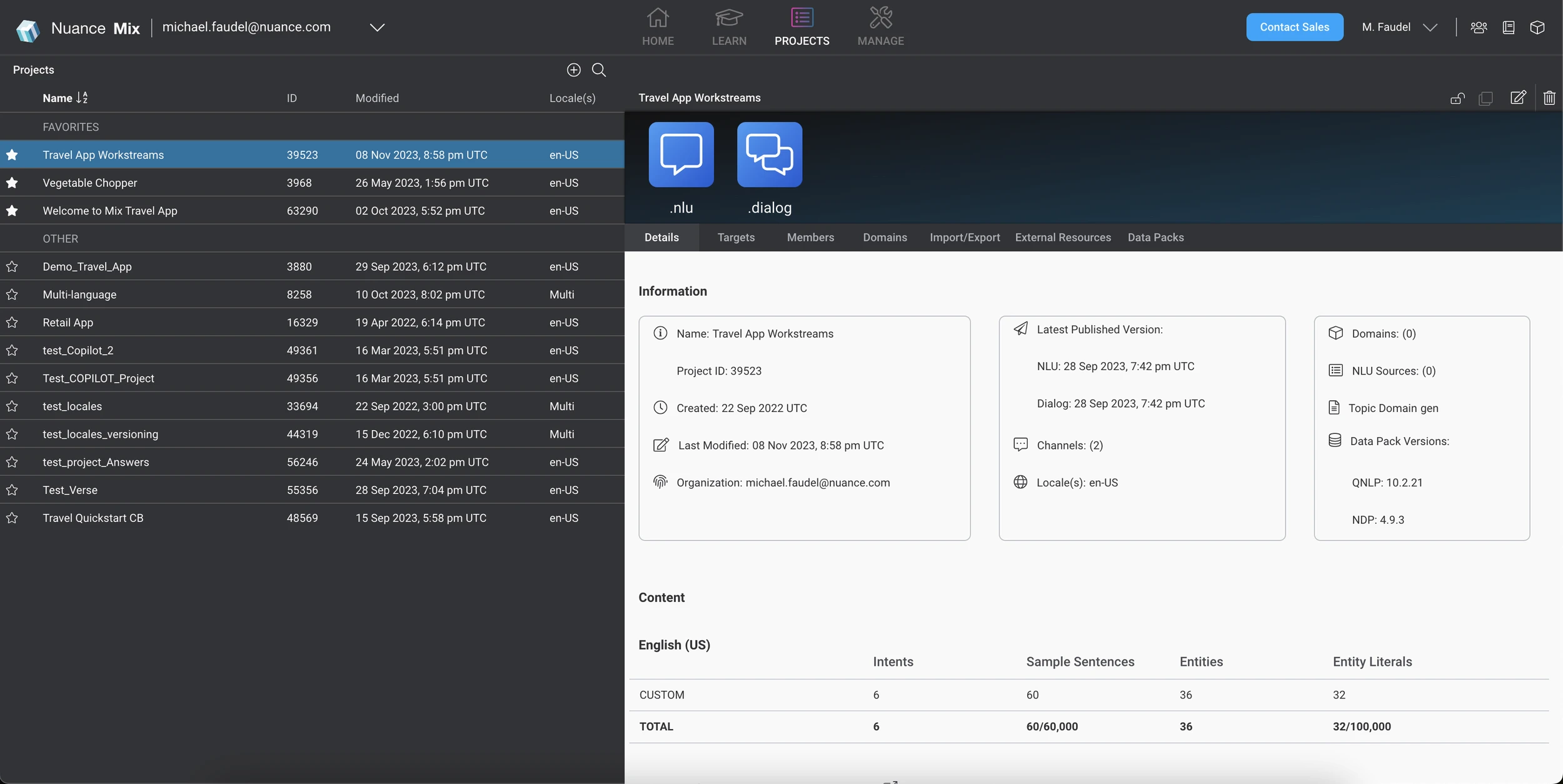Screen dimensions: 1563x784
Task: Click the Contact Sales button
Action: 1294,28
